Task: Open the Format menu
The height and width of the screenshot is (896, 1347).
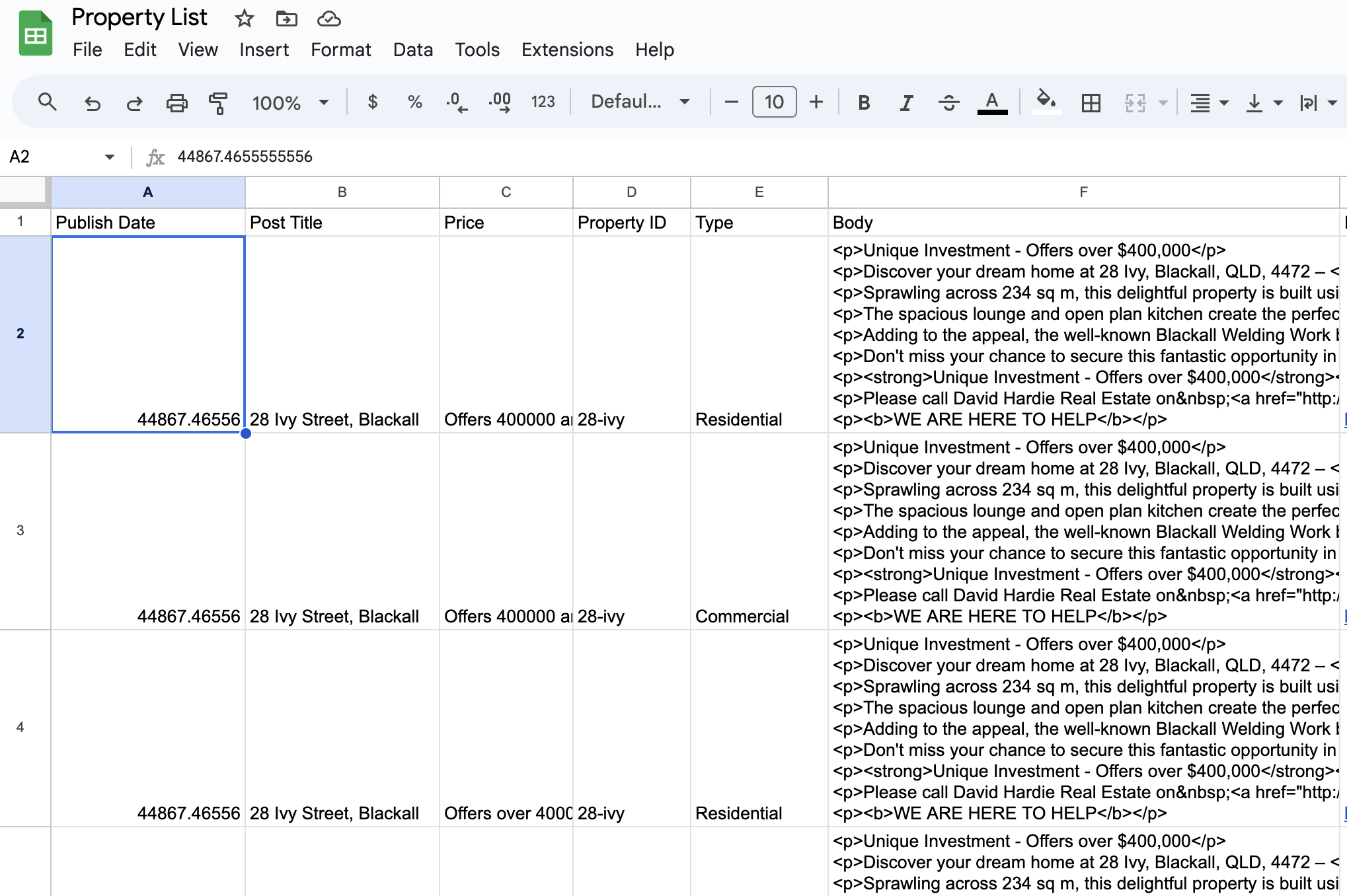Action: 341,50
